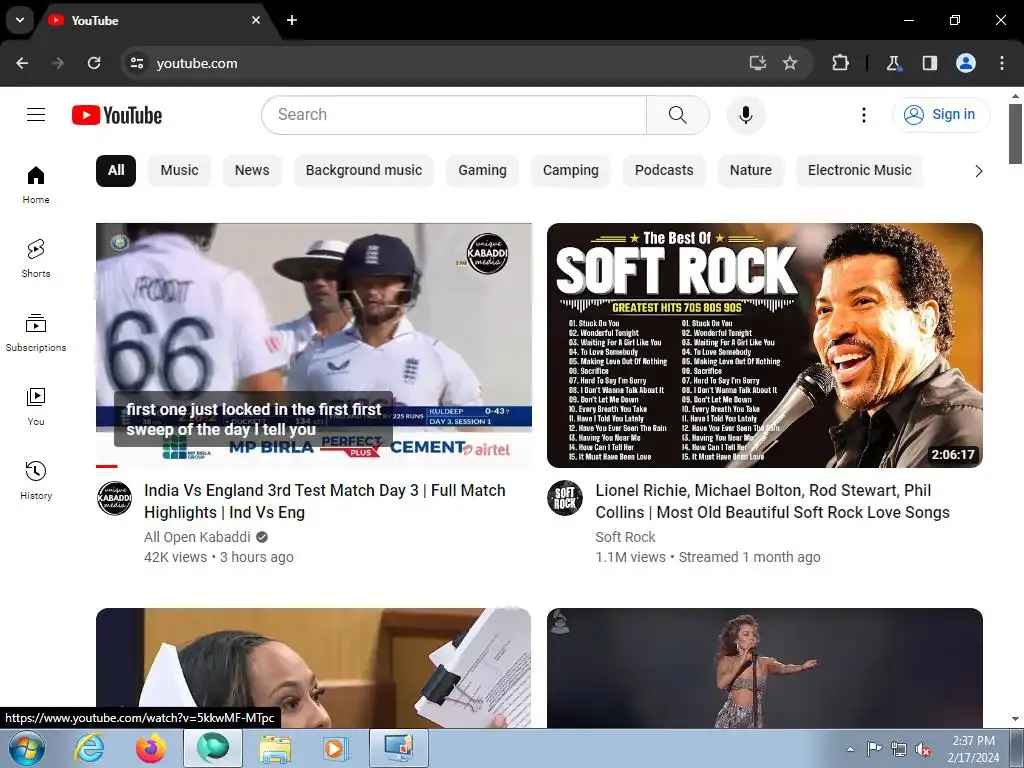
Task: Open a new browser tab
Action: (x=292, y=20)
